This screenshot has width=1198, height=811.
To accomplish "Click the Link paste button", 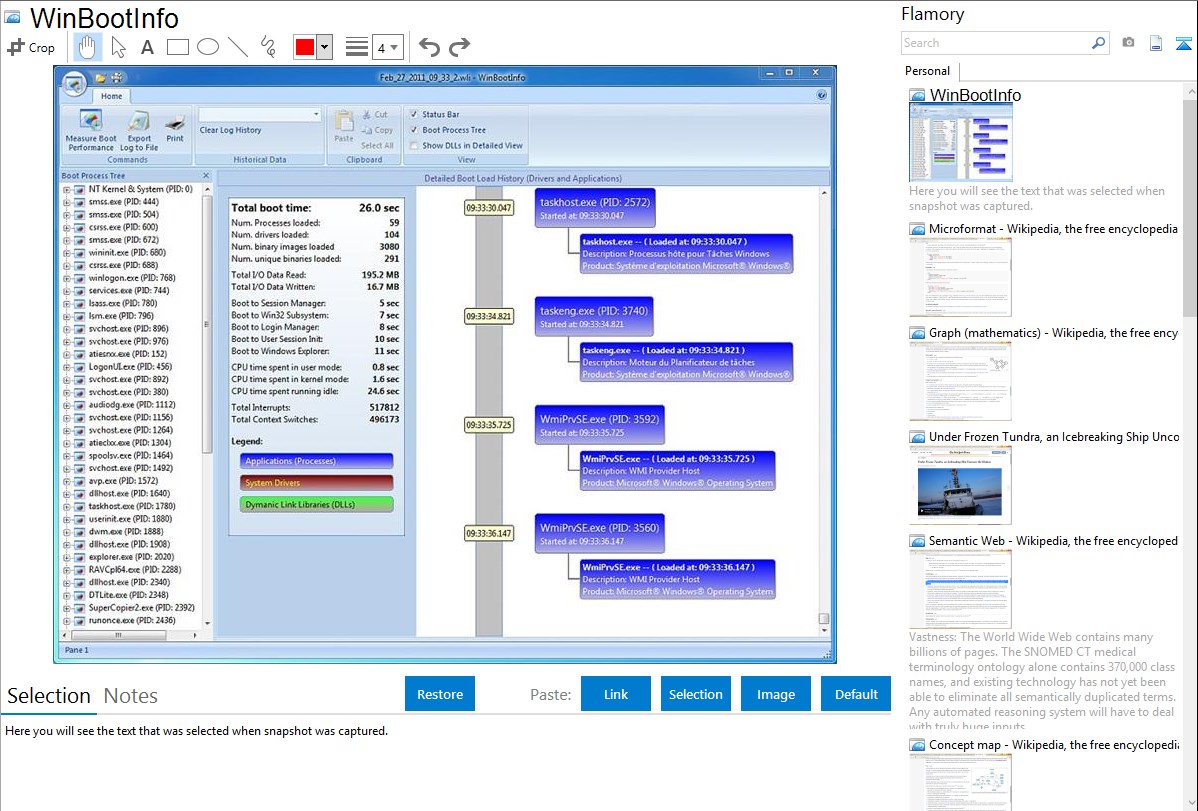I will click(x=616, y=694).
